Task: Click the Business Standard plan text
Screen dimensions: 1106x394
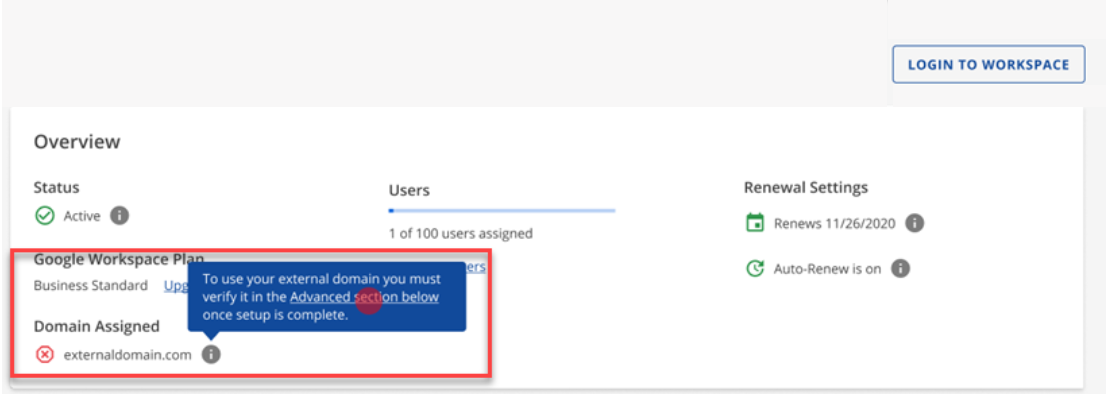Action: (91, 285)
